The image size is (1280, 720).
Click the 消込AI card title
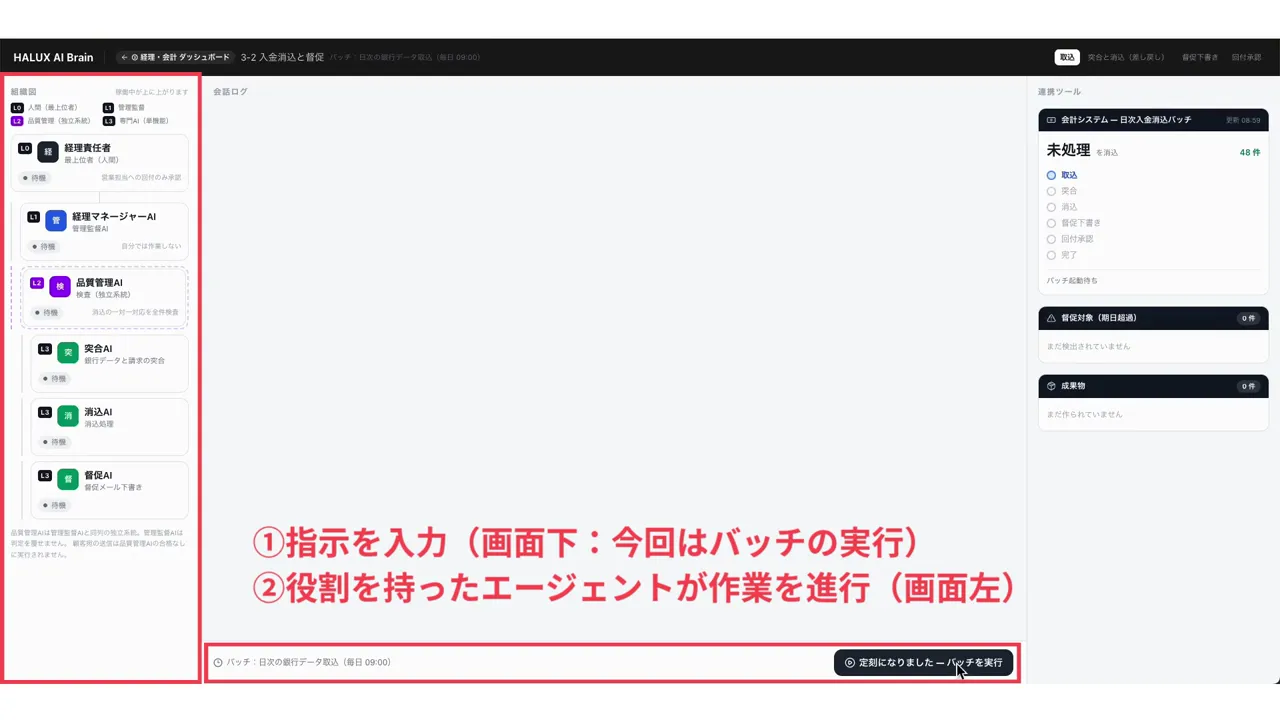[98, 411]
